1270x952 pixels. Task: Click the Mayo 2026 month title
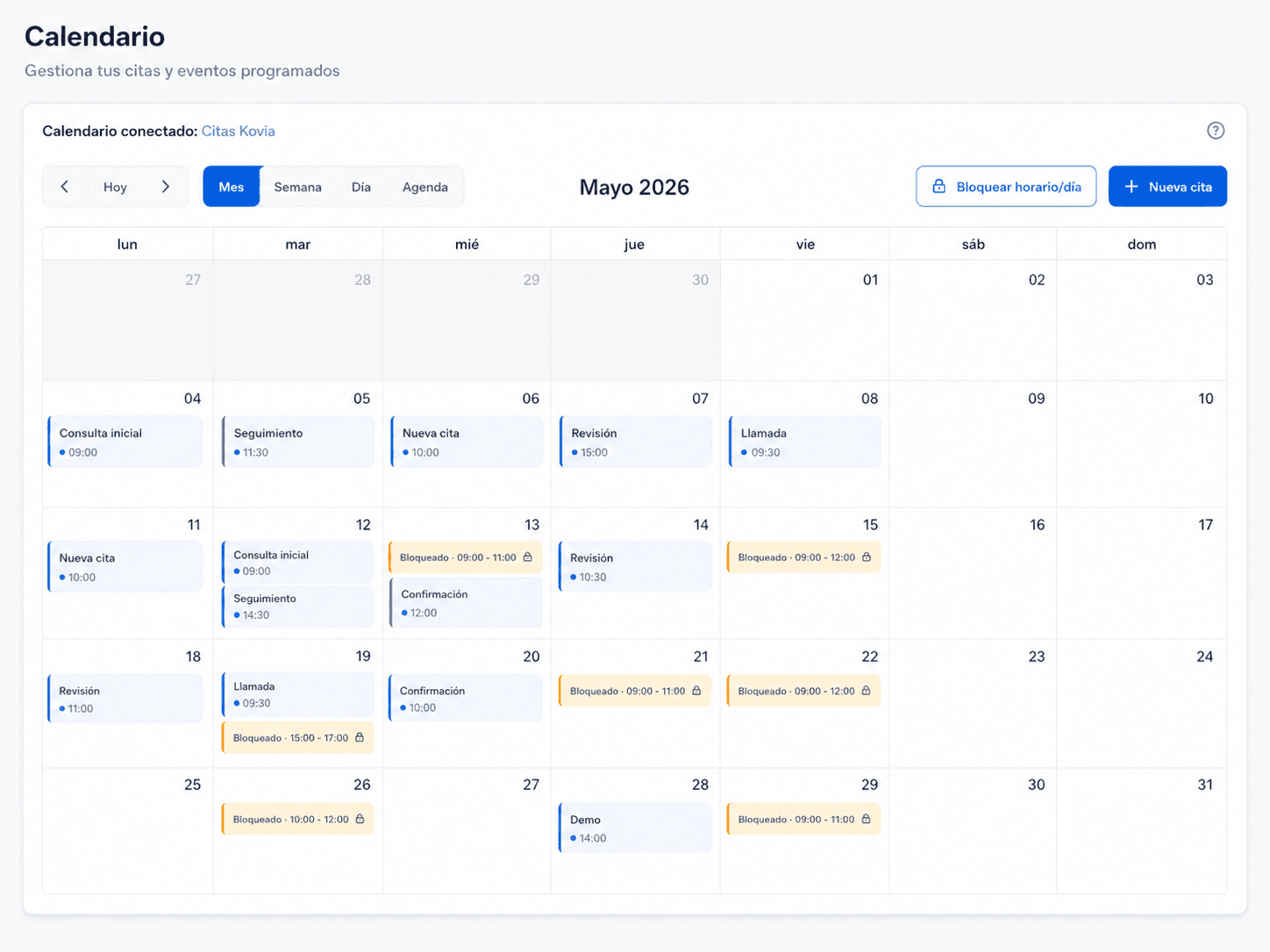(634, 188)
